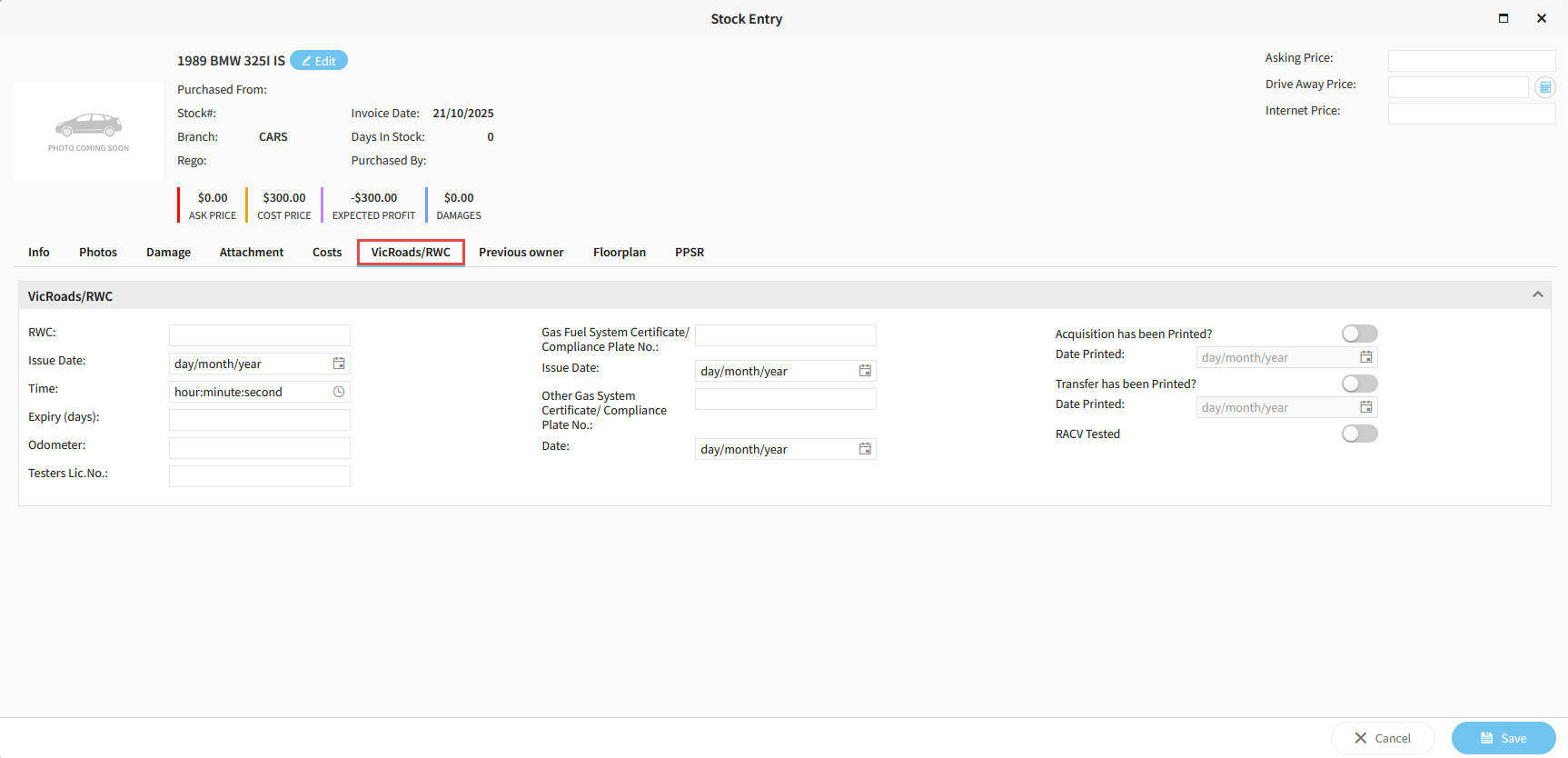This screenshot has height=758, width=1568.
Task: Focus the Asking Price field
Action: click(1471, 61)
